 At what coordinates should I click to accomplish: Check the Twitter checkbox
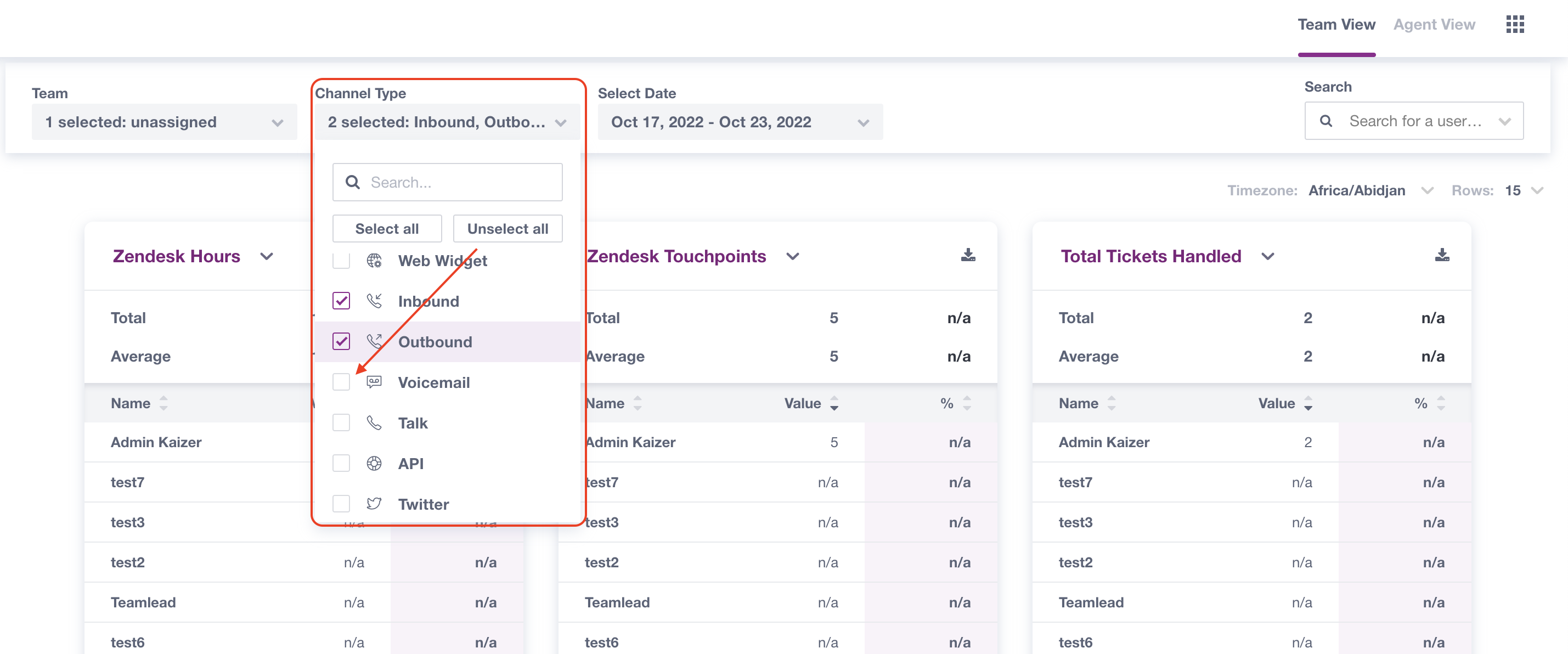341,504
